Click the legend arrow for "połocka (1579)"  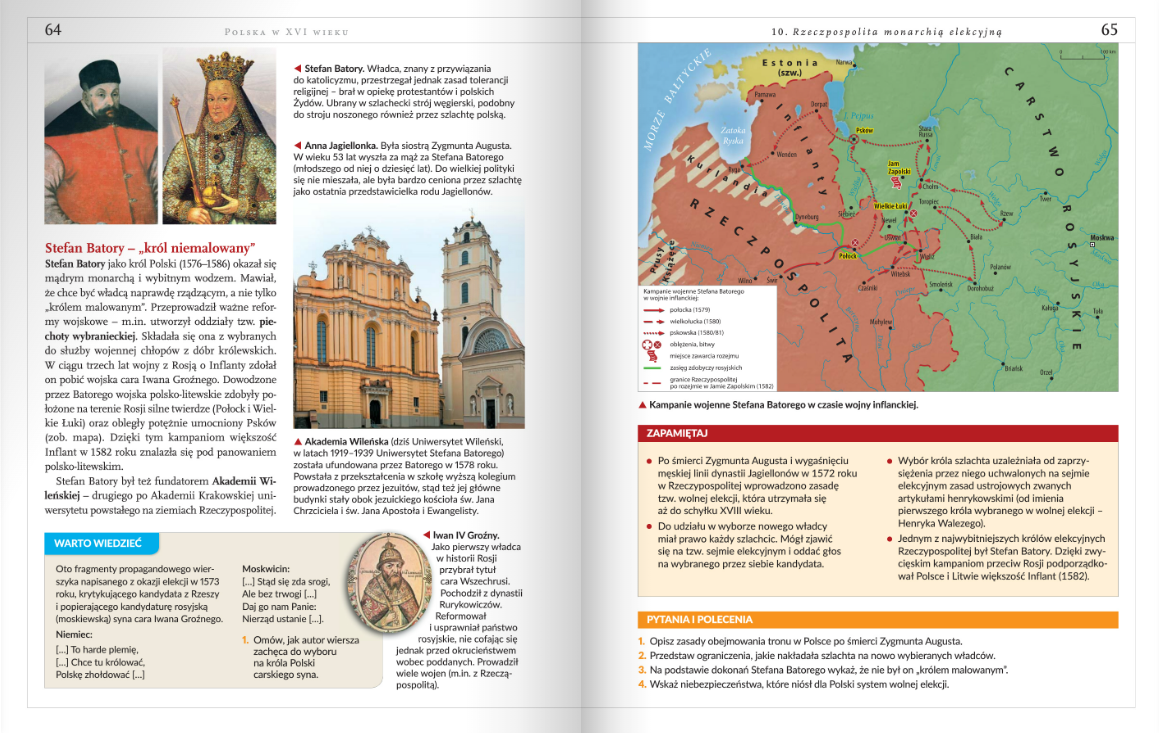653,310
